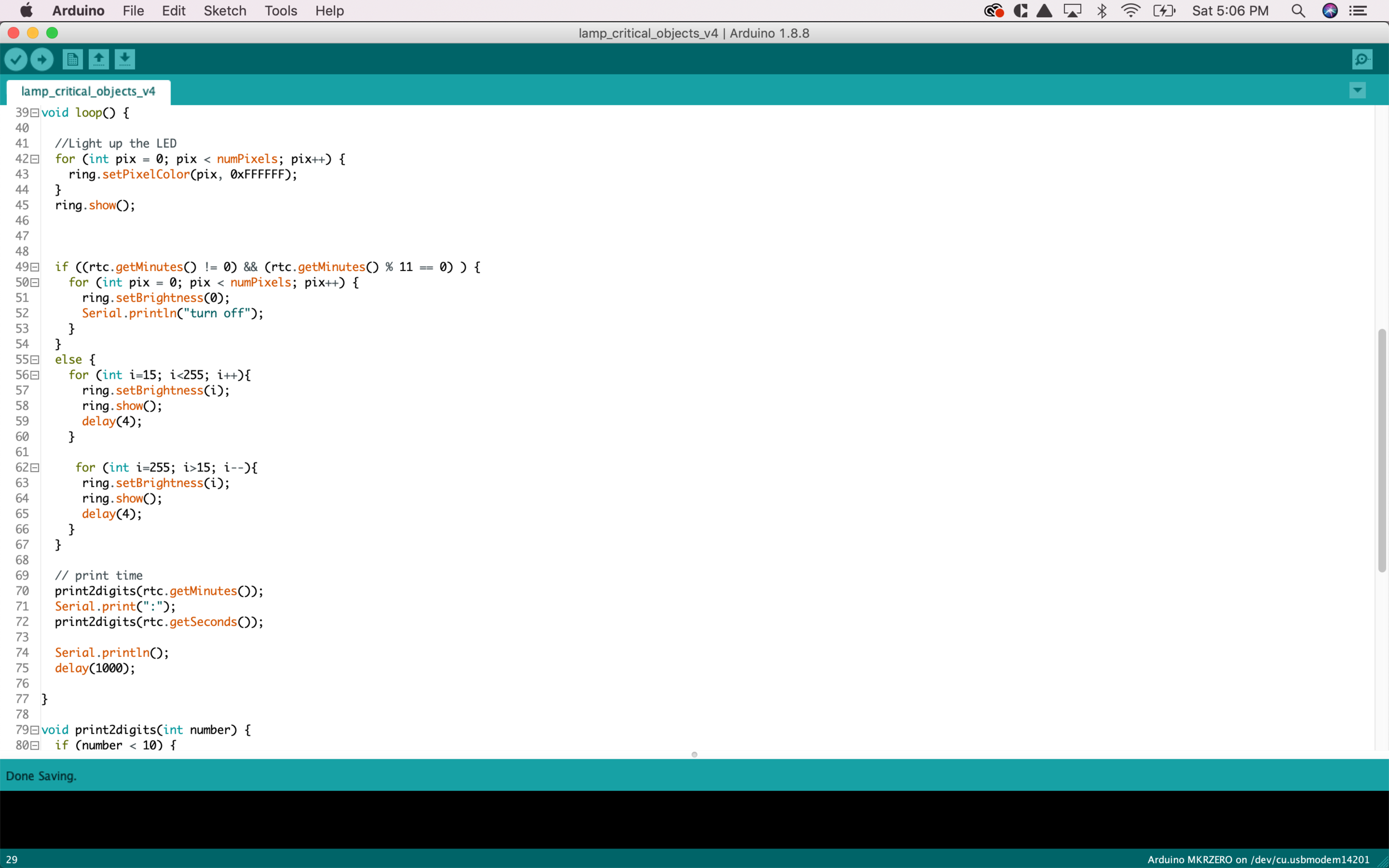Click the 'delay(1000);' line
Screen dimensions: 1389x868
(95, 668)
